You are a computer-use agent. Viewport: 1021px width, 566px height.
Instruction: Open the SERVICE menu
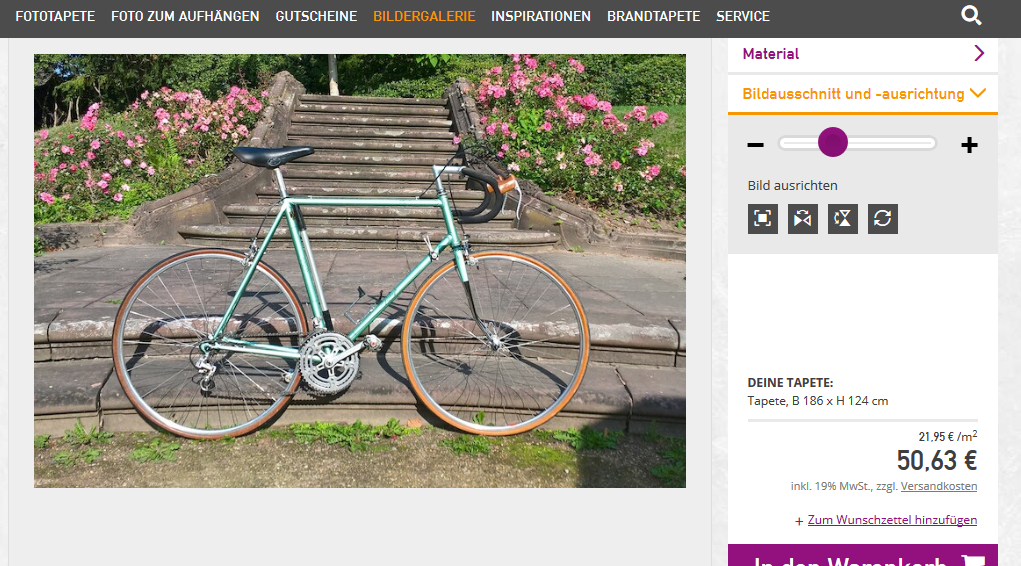(x=743, y=16)
